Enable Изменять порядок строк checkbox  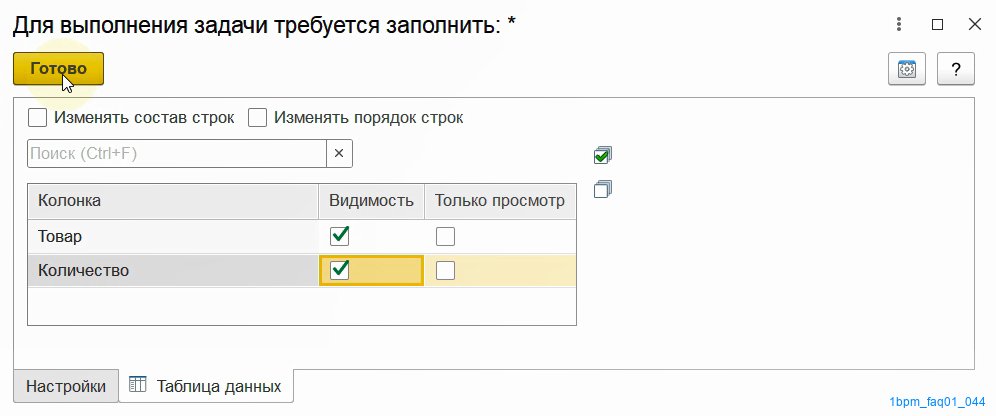[257, 117]
